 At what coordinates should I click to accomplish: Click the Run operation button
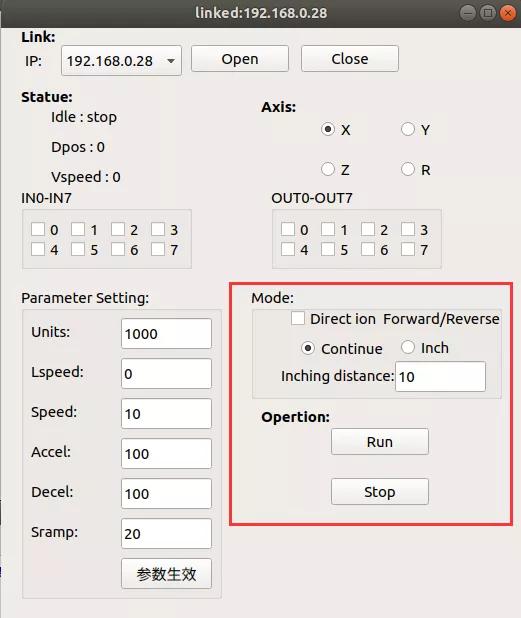380,442
